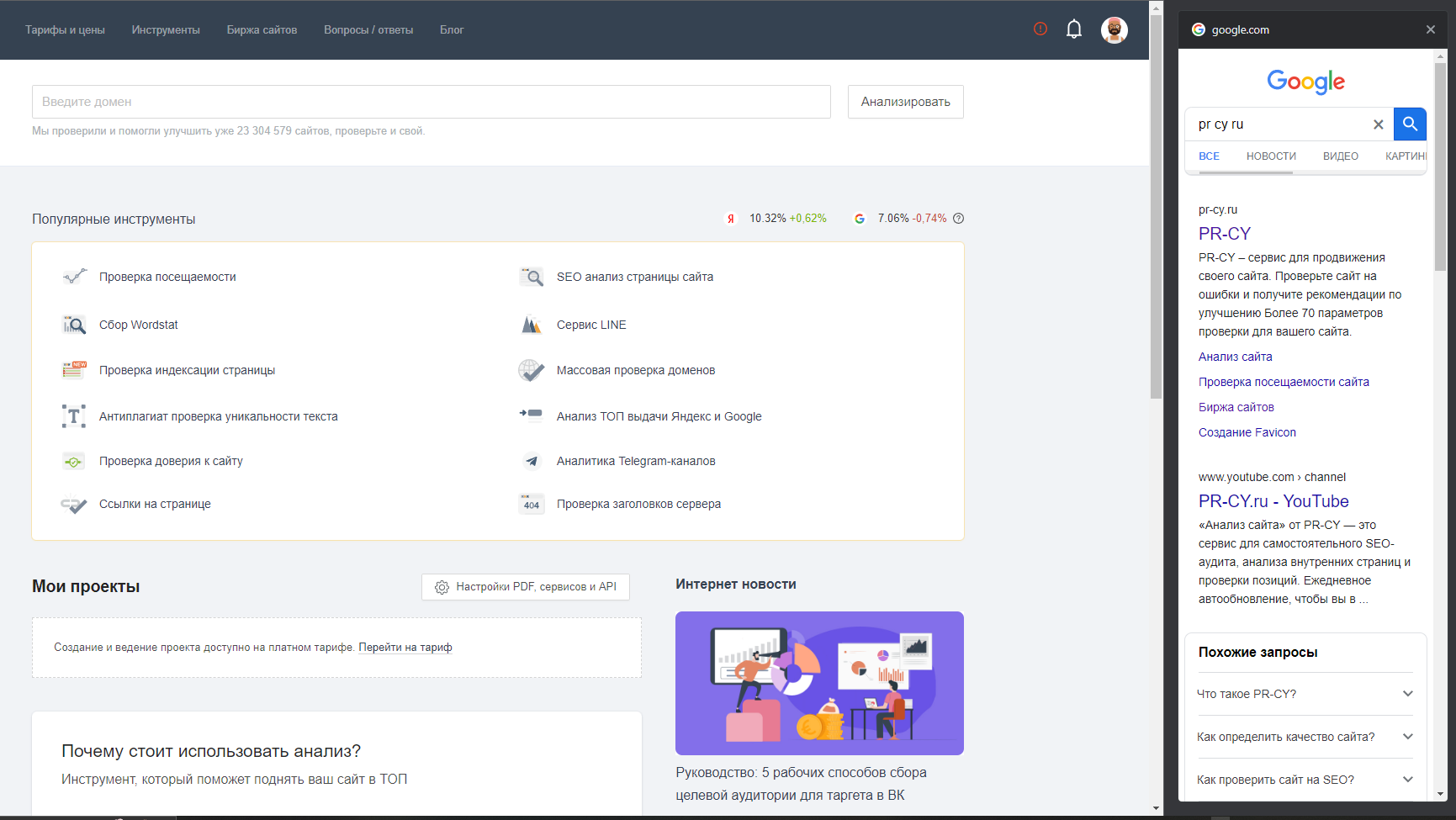Click the Антиплагиат text uniqueness icon
This screenshot has height=820, width=1456.
click(74, 416)
